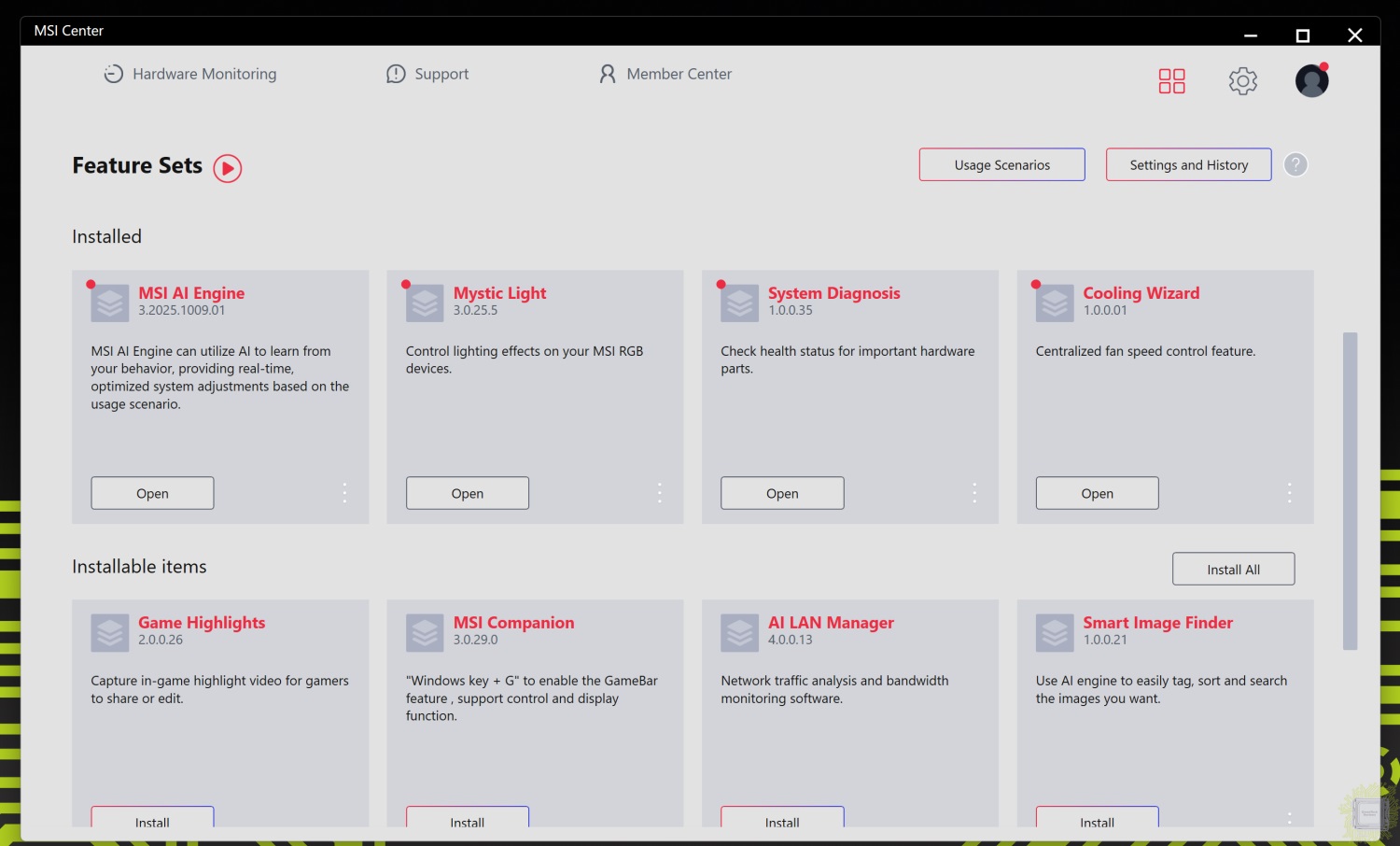
Task: Click the MSI AI Engine layered icon
Action: 110,303
